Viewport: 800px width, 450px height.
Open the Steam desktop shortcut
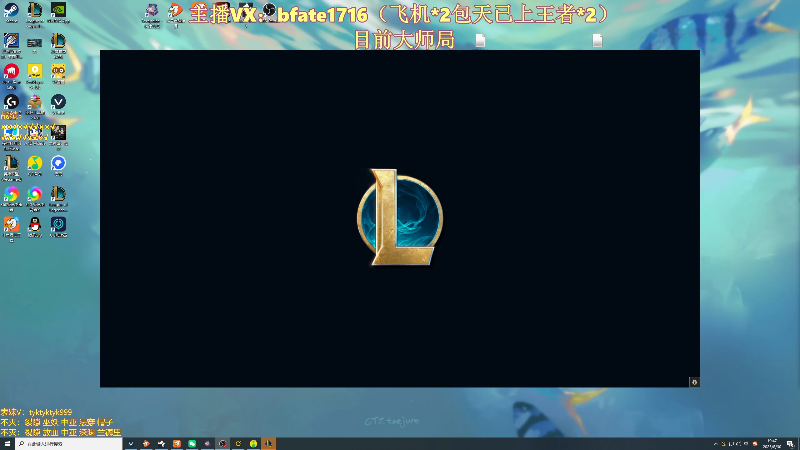point(11,10)
